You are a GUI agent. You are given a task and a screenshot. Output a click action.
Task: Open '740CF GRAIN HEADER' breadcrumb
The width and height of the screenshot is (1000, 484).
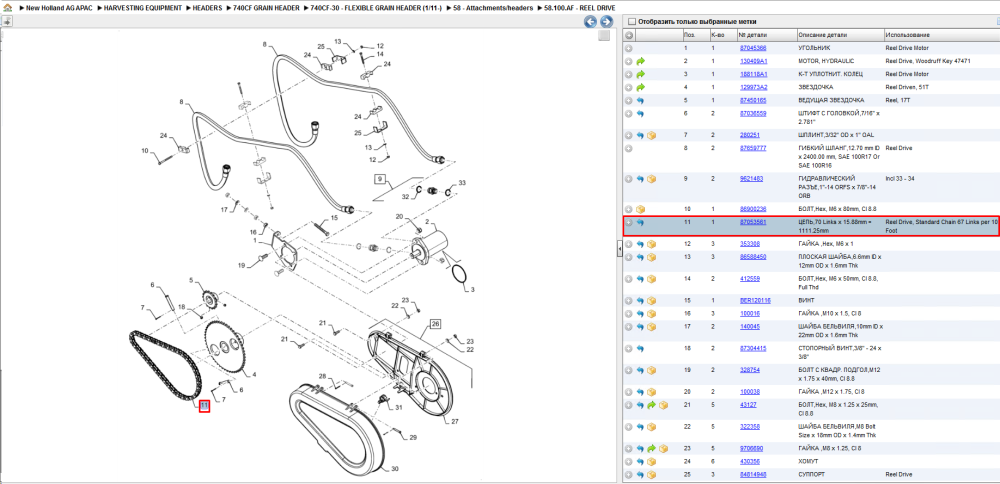tap(266, 8)
